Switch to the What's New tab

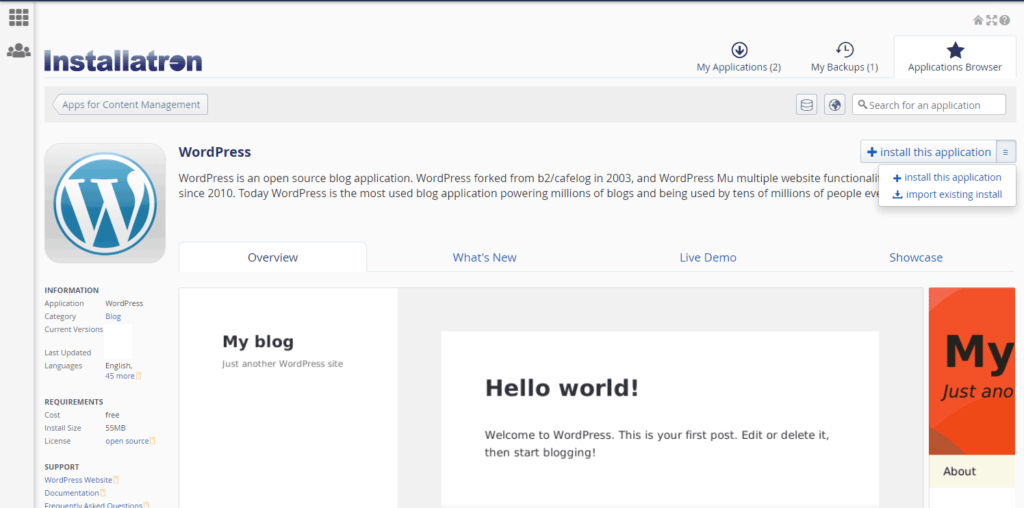(x=484, y=258)
